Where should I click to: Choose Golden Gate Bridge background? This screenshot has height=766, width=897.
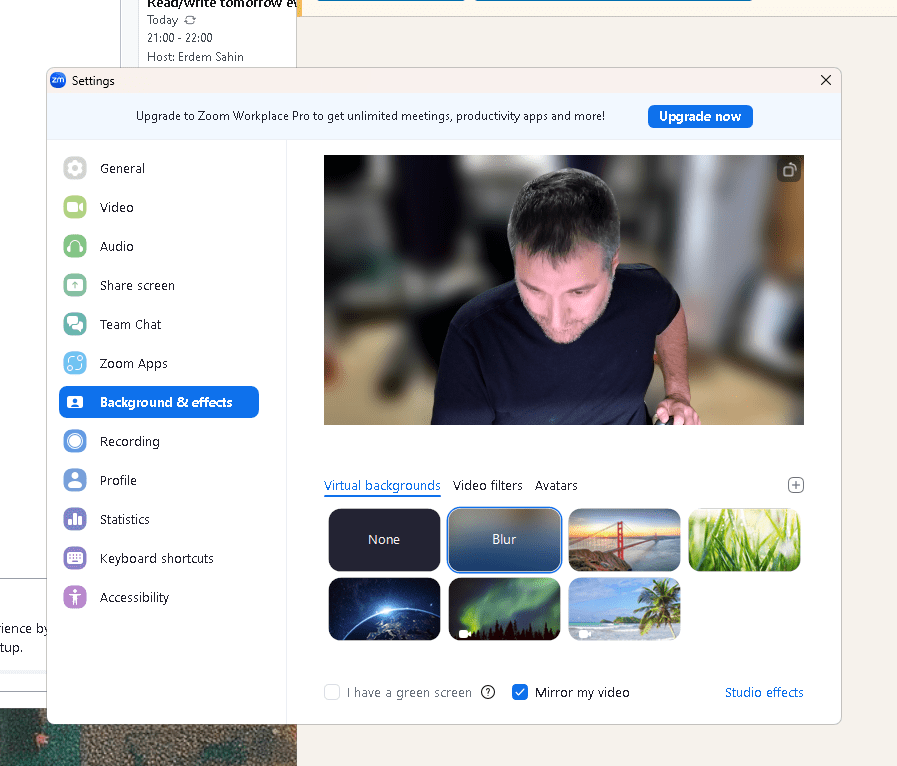(x=624, y=539)
